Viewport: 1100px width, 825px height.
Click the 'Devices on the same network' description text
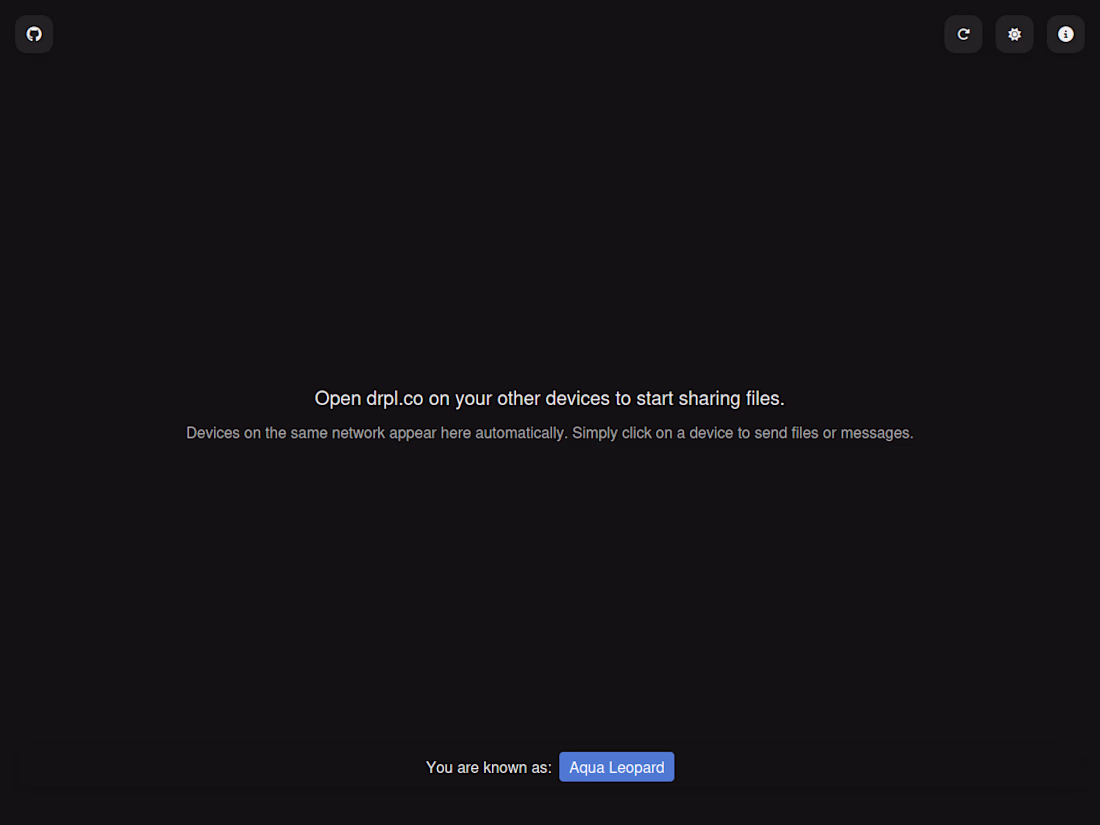click(x=549, y=433)
